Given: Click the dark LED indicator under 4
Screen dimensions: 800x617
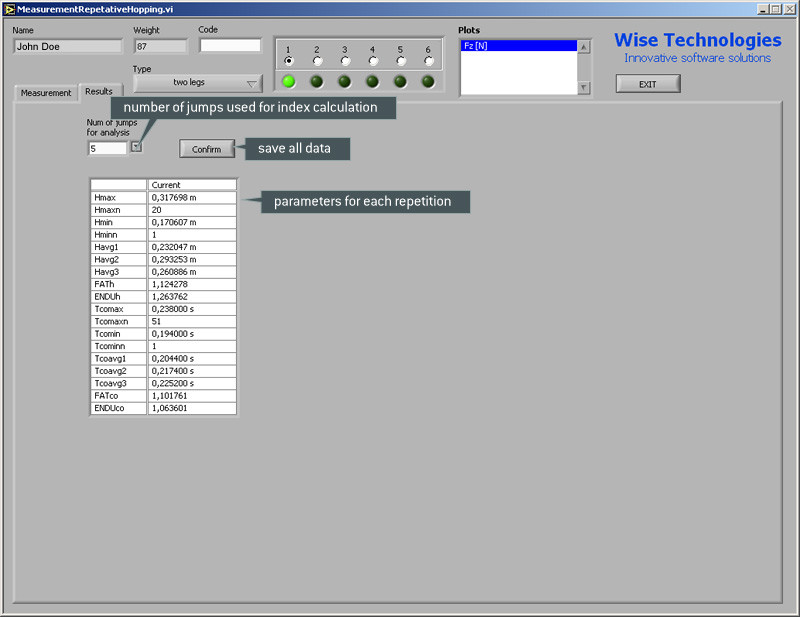Looking at the screenshot, I should click(372, 81).
